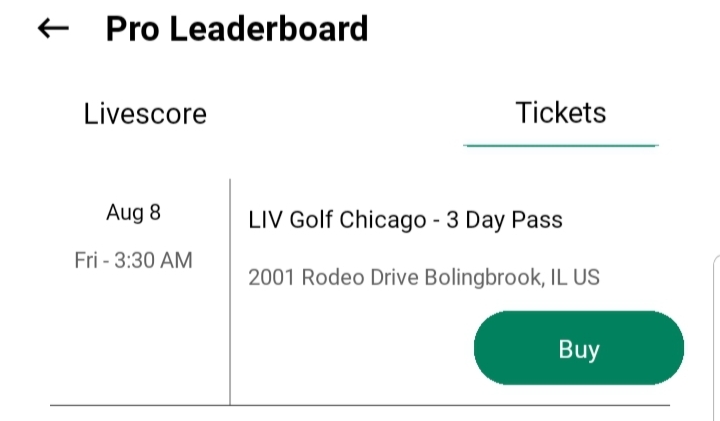
Task: Click the 2001 Rodeo Drive address
Action: [423, 277]
